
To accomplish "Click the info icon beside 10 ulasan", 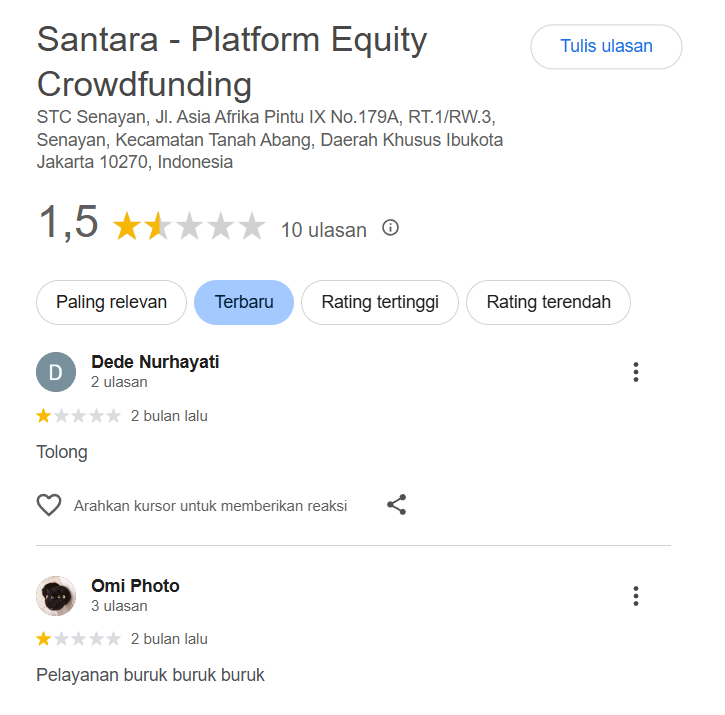I will pos(391,228).
